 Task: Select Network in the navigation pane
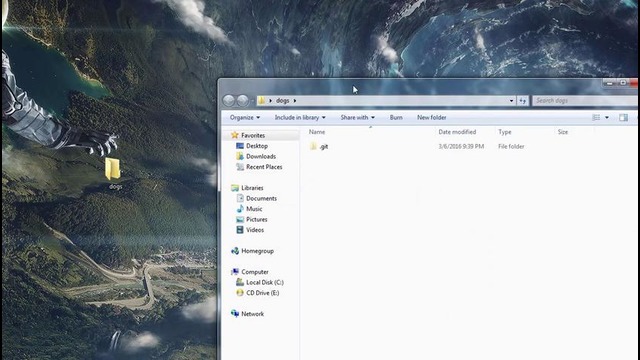coord(252,314)
